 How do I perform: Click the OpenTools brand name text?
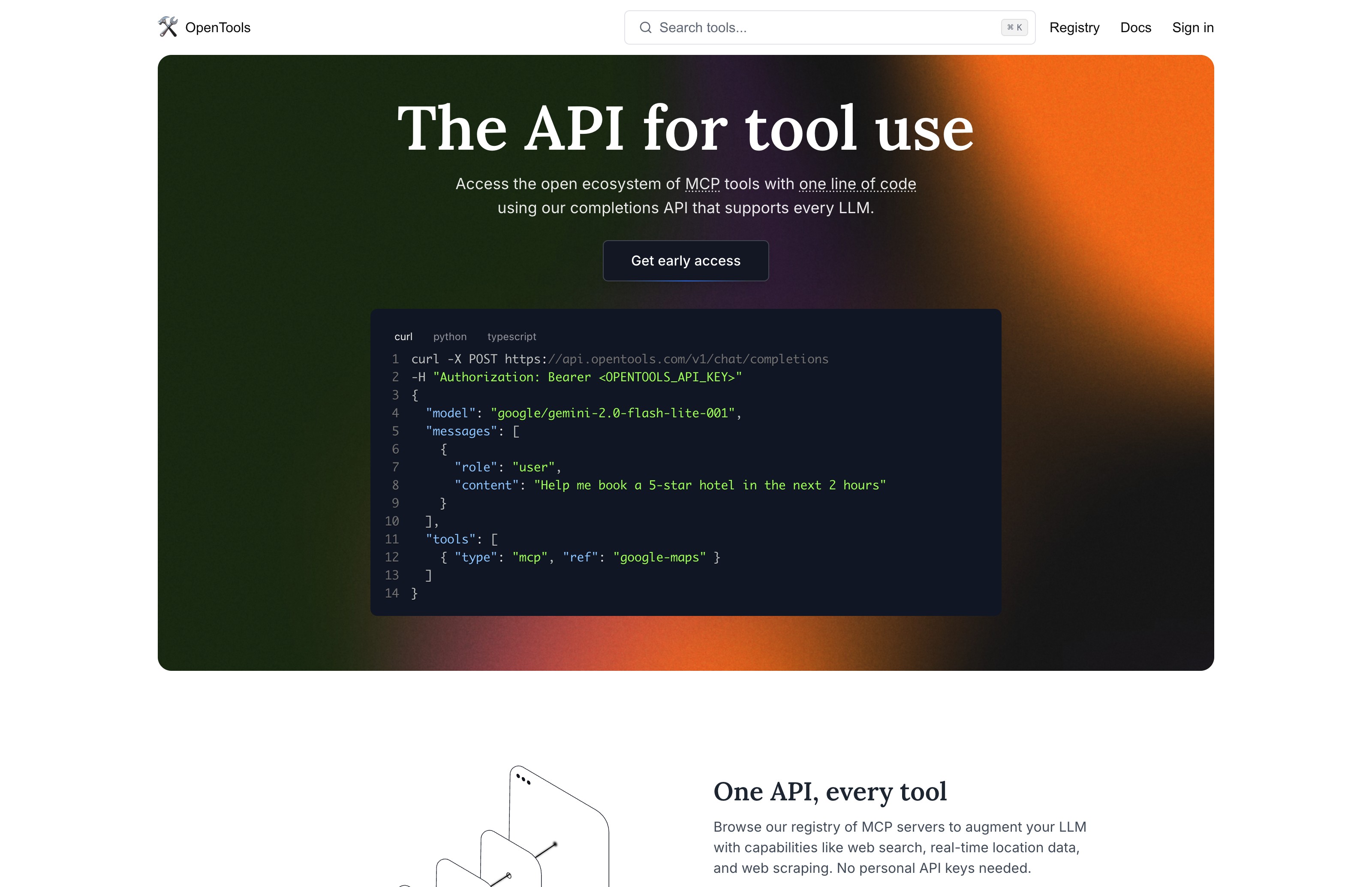click(x=218, y=27)
